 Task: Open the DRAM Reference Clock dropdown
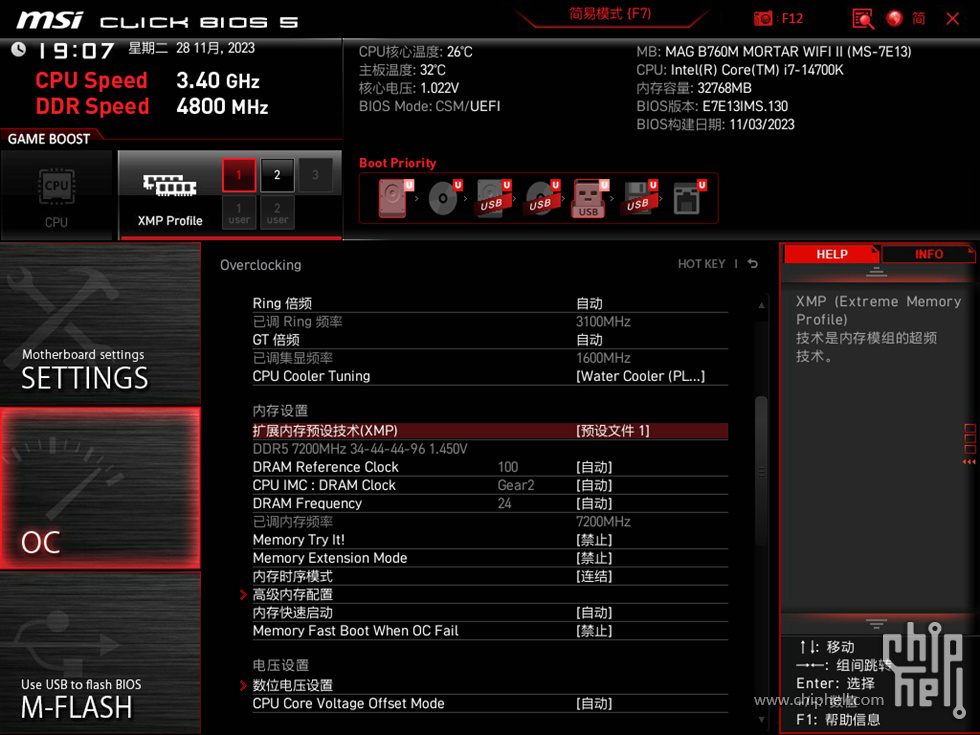tap(490, 467)
